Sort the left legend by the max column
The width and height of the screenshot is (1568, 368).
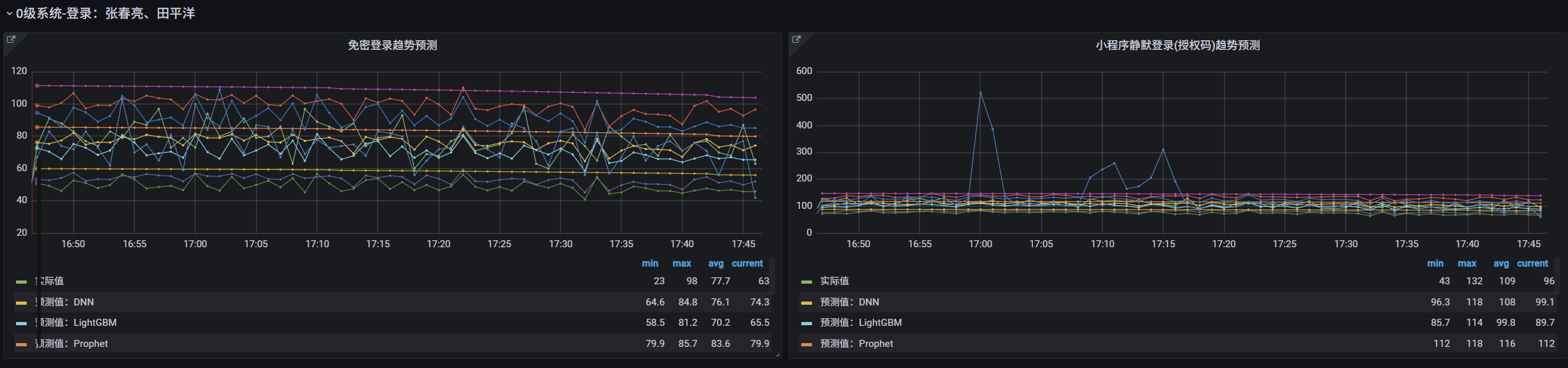point(681,263)
